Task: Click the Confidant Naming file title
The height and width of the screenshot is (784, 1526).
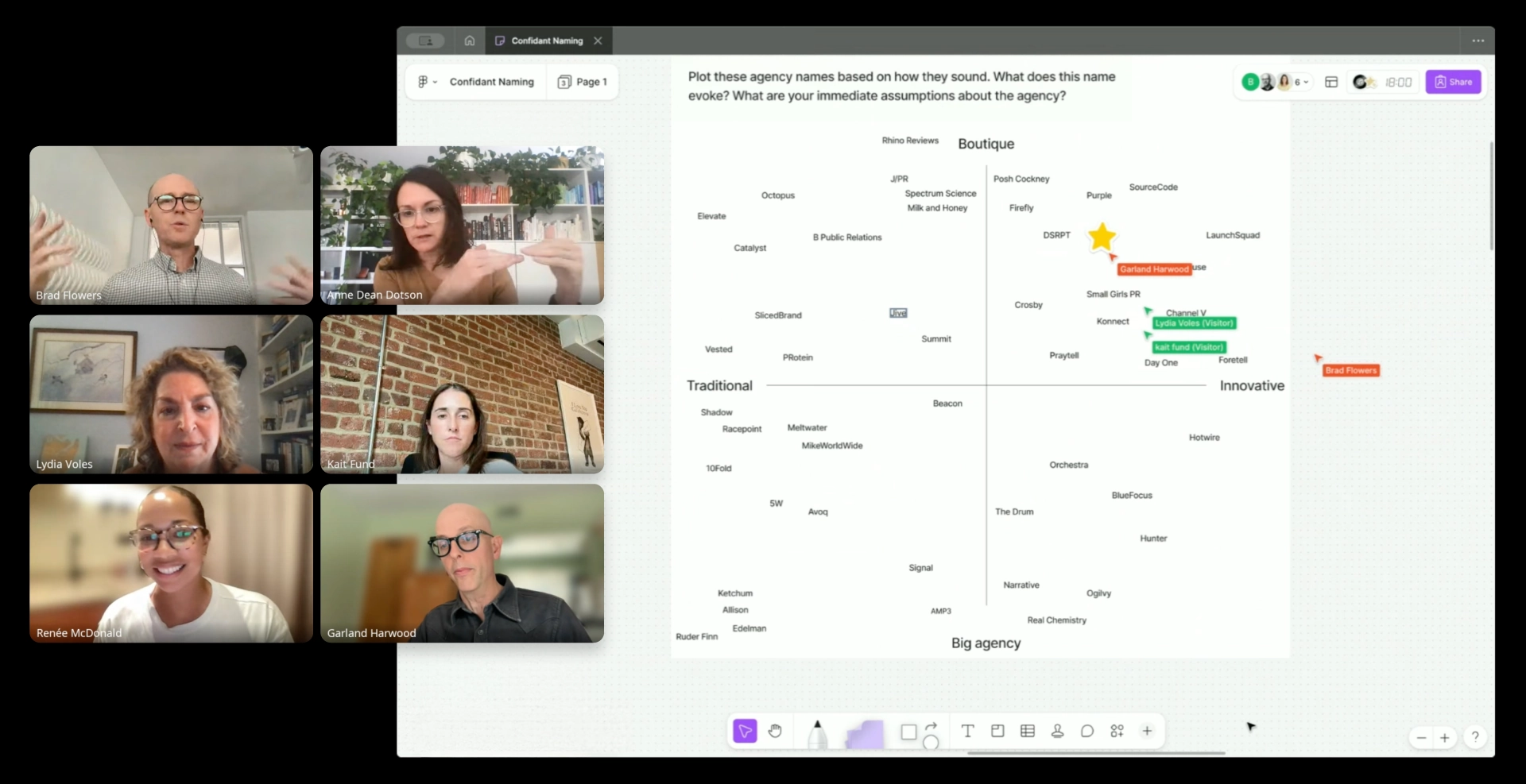Action: coord(491,82)
